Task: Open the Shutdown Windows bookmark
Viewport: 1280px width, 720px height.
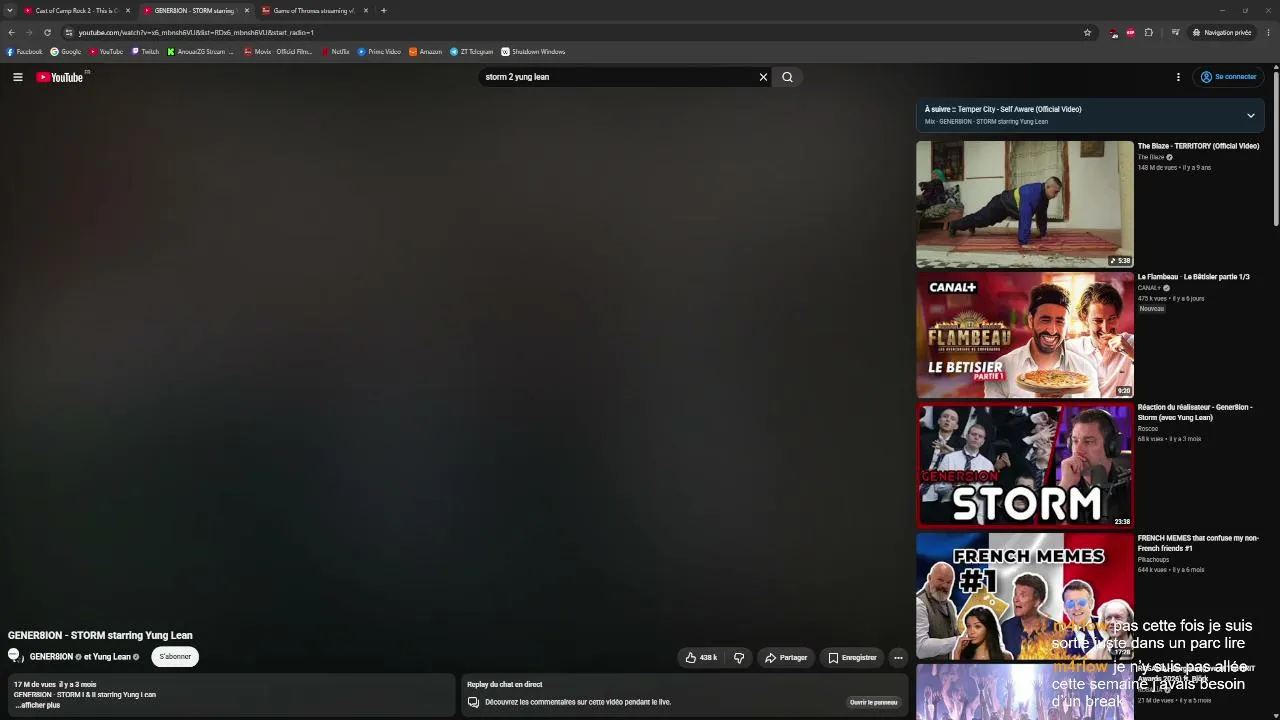Action: pyautogui.click(x=534, y=52)
